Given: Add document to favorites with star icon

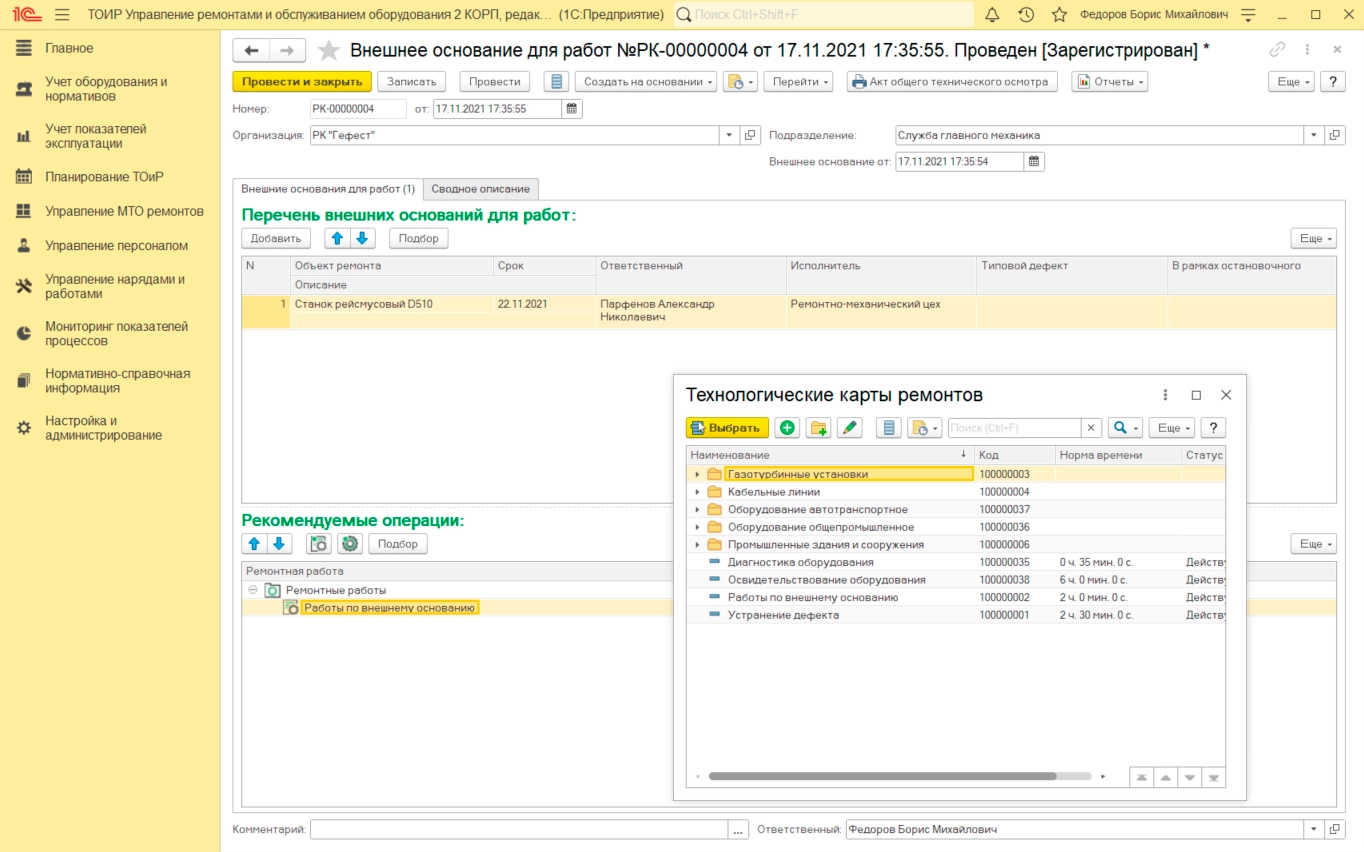Looking at the screenshot, I should click(x=328, y=51).
